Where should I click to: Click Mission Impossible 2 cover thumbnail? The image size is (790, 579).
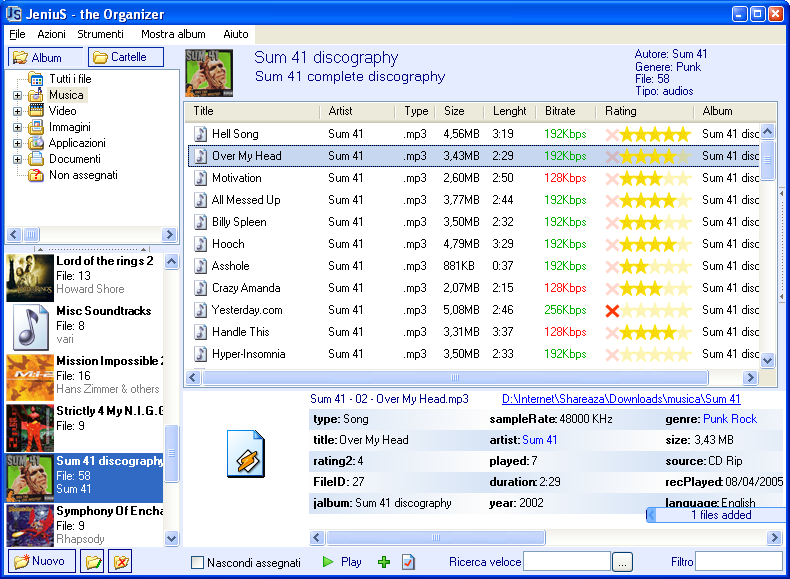pyautogui.click(x=30, y=377)
